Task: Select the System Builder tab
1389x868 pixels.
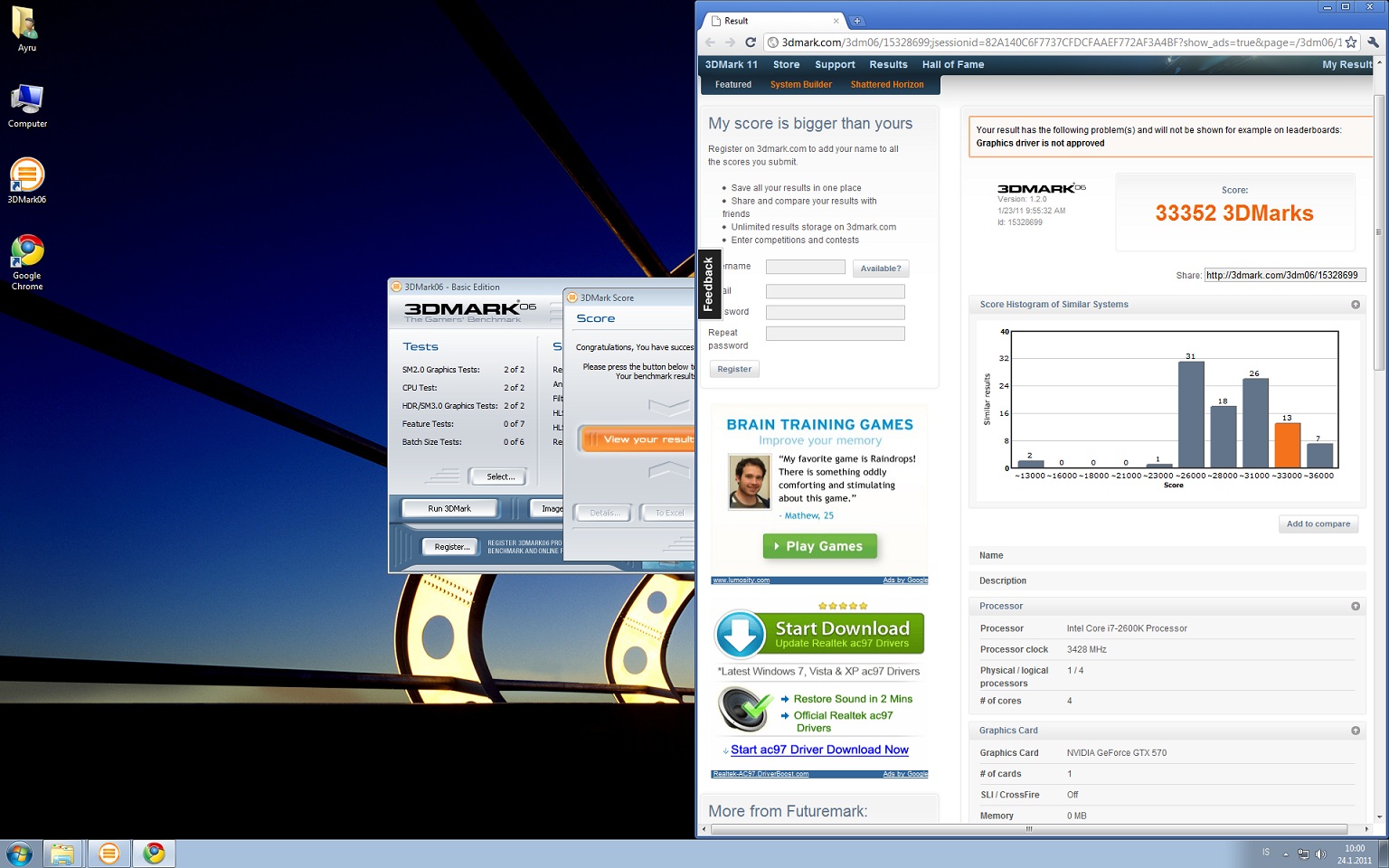Action: coord(800,85)
